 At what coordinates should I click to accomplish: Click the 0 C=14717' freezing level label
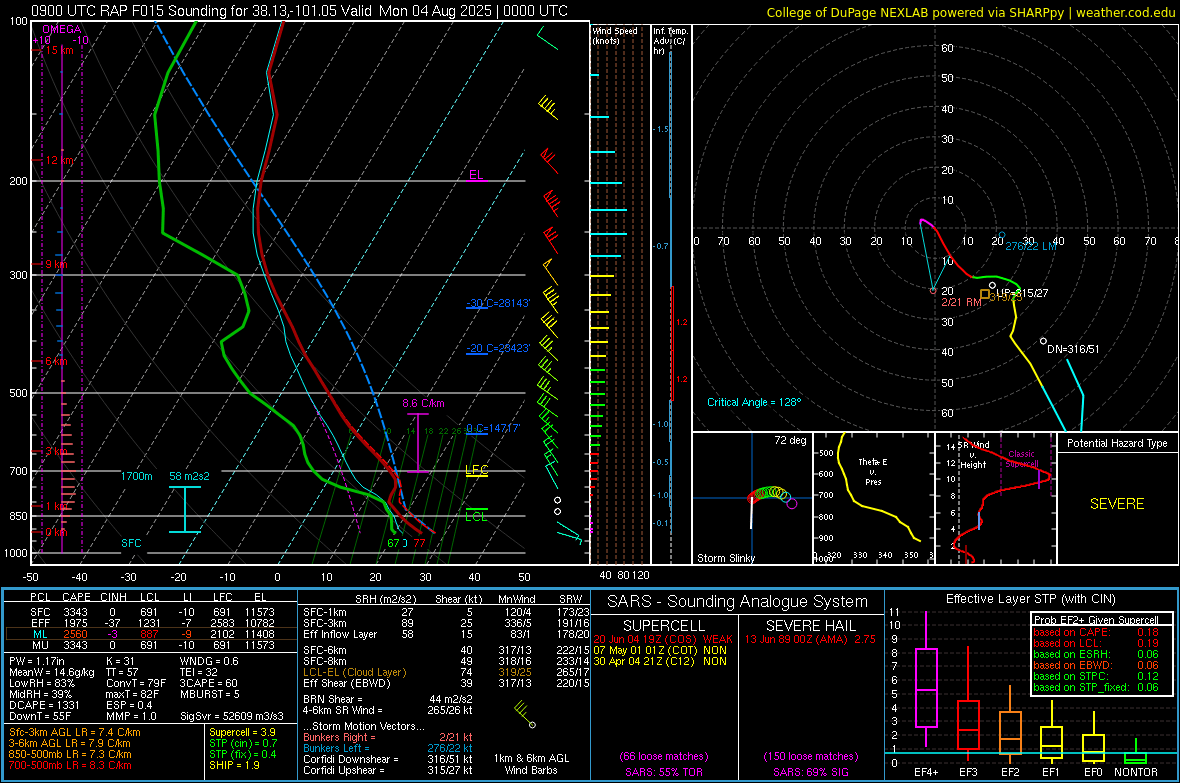pos(493,428)
